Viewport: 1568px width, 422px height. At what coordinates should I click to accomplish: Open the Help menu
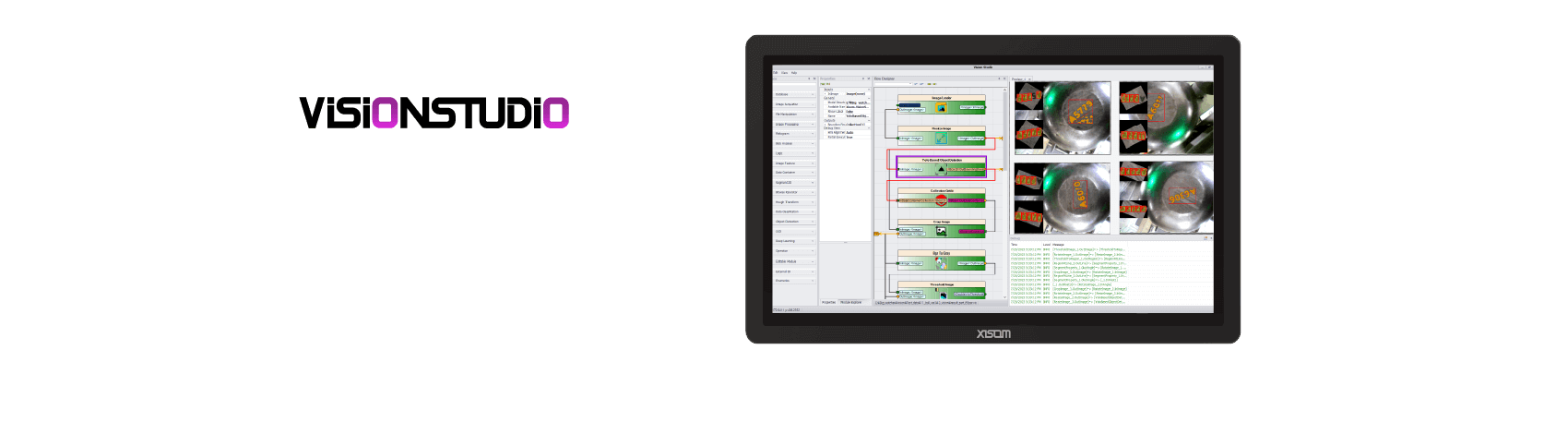click(793, 72)
